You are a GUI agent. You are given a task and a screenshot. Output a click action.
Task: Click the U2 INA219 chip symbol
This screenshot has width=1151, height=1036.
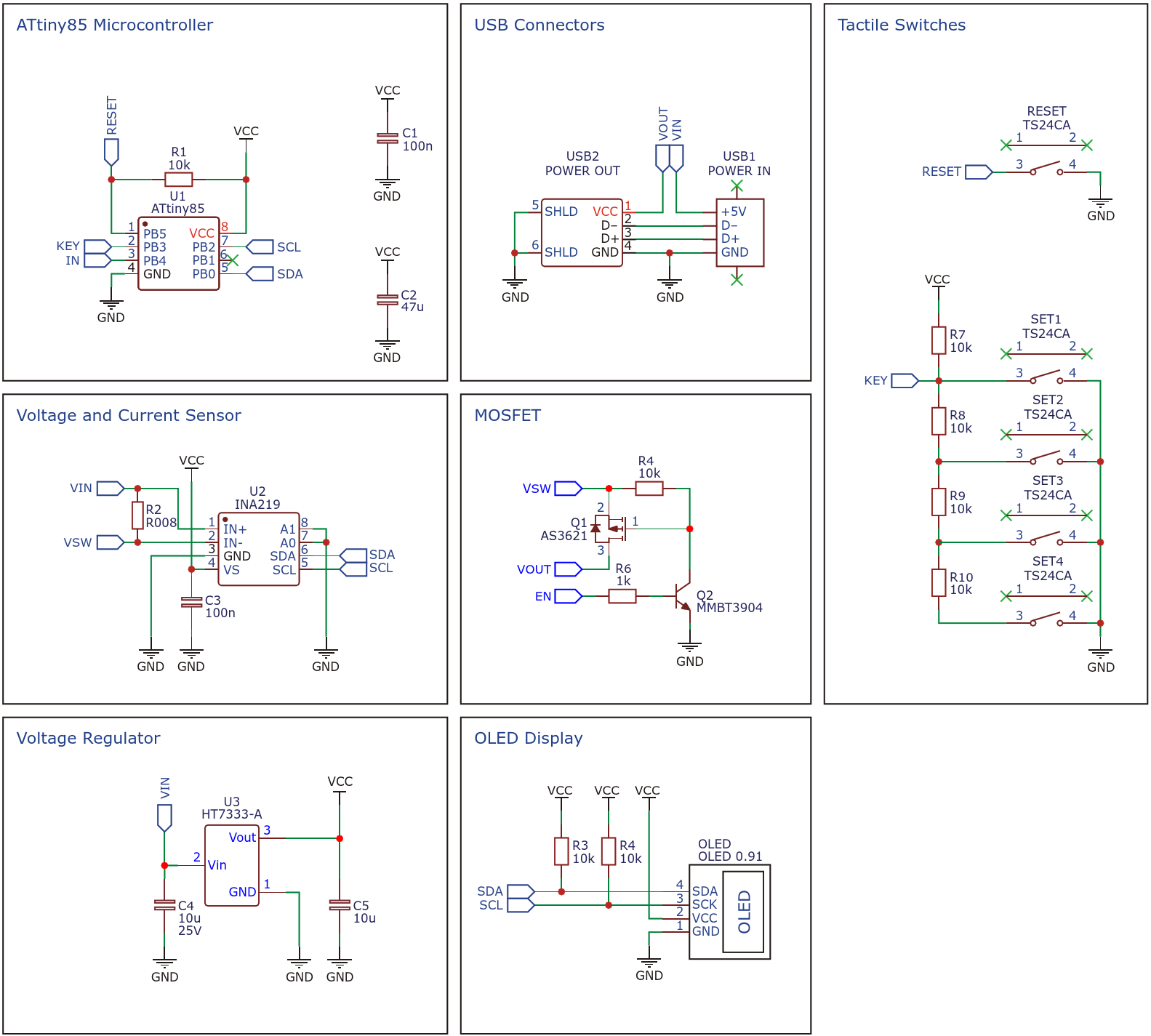tap(259, 549)
